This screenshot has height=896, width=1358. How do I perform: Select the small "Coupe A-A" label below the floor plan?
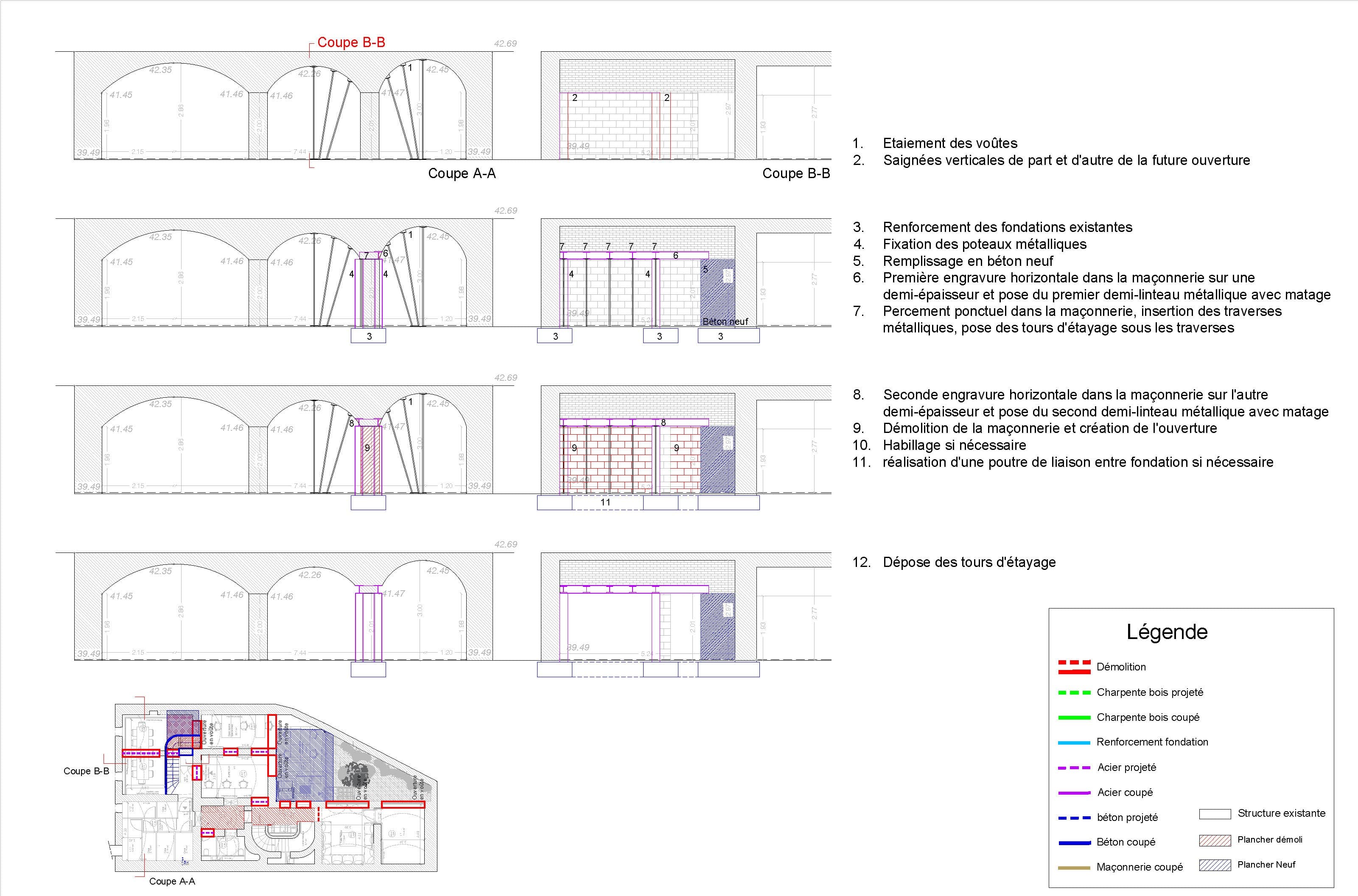pos(172,881)
